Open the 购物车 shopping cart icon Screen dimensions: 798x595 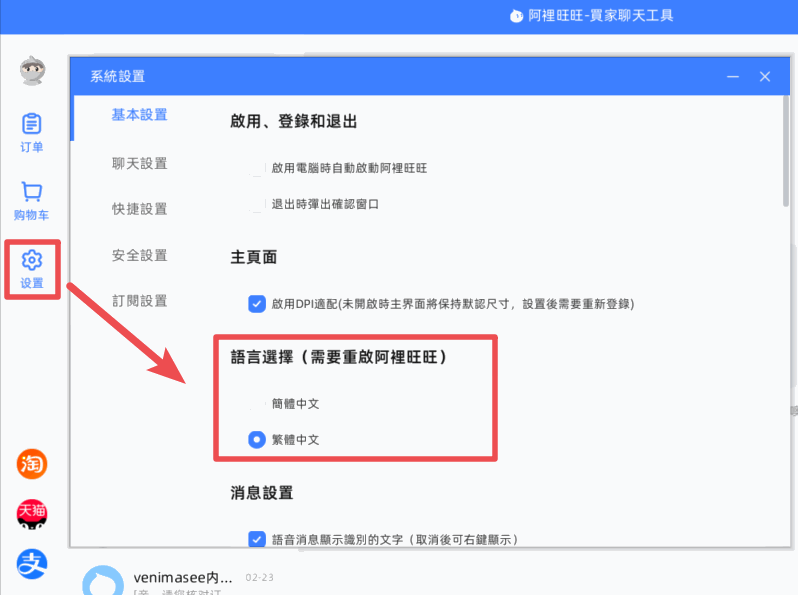32,201
